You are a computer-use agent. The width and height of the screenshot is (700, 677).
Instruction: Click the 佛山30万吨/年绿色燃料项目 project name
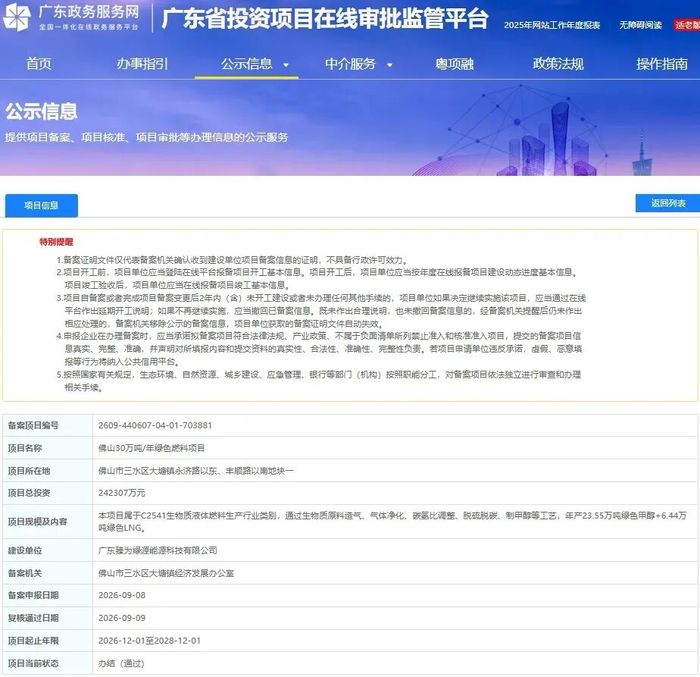click(x=151, y=448)
